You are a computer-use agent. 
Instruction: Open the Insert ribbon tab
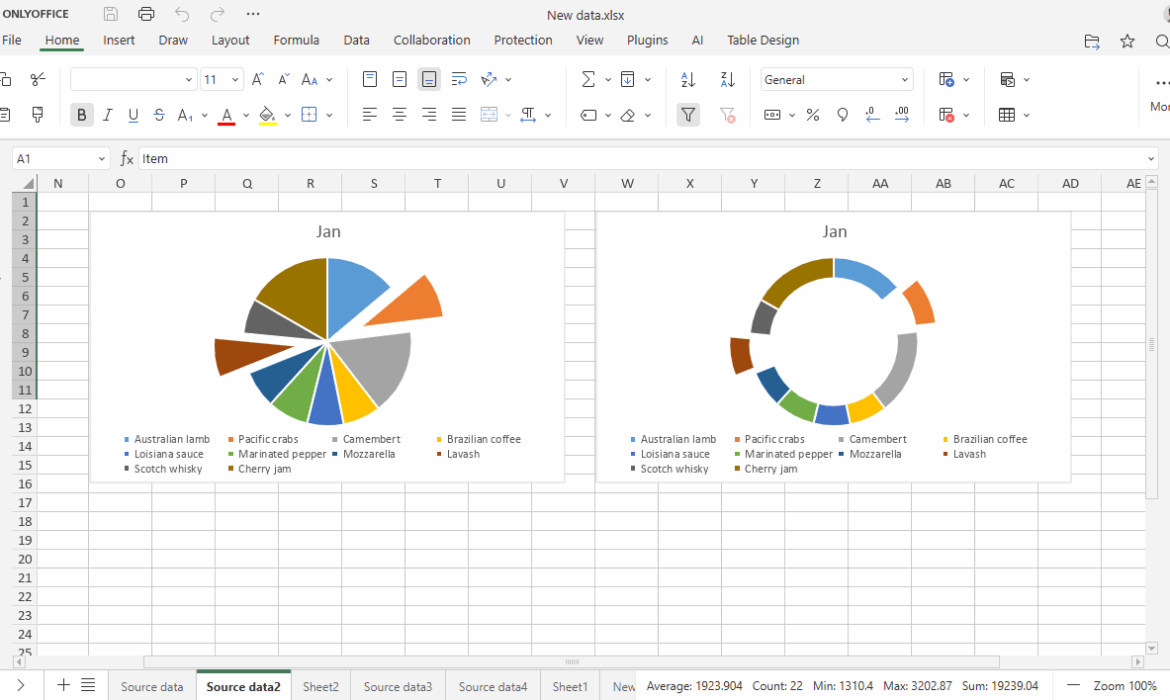[119, 40]
